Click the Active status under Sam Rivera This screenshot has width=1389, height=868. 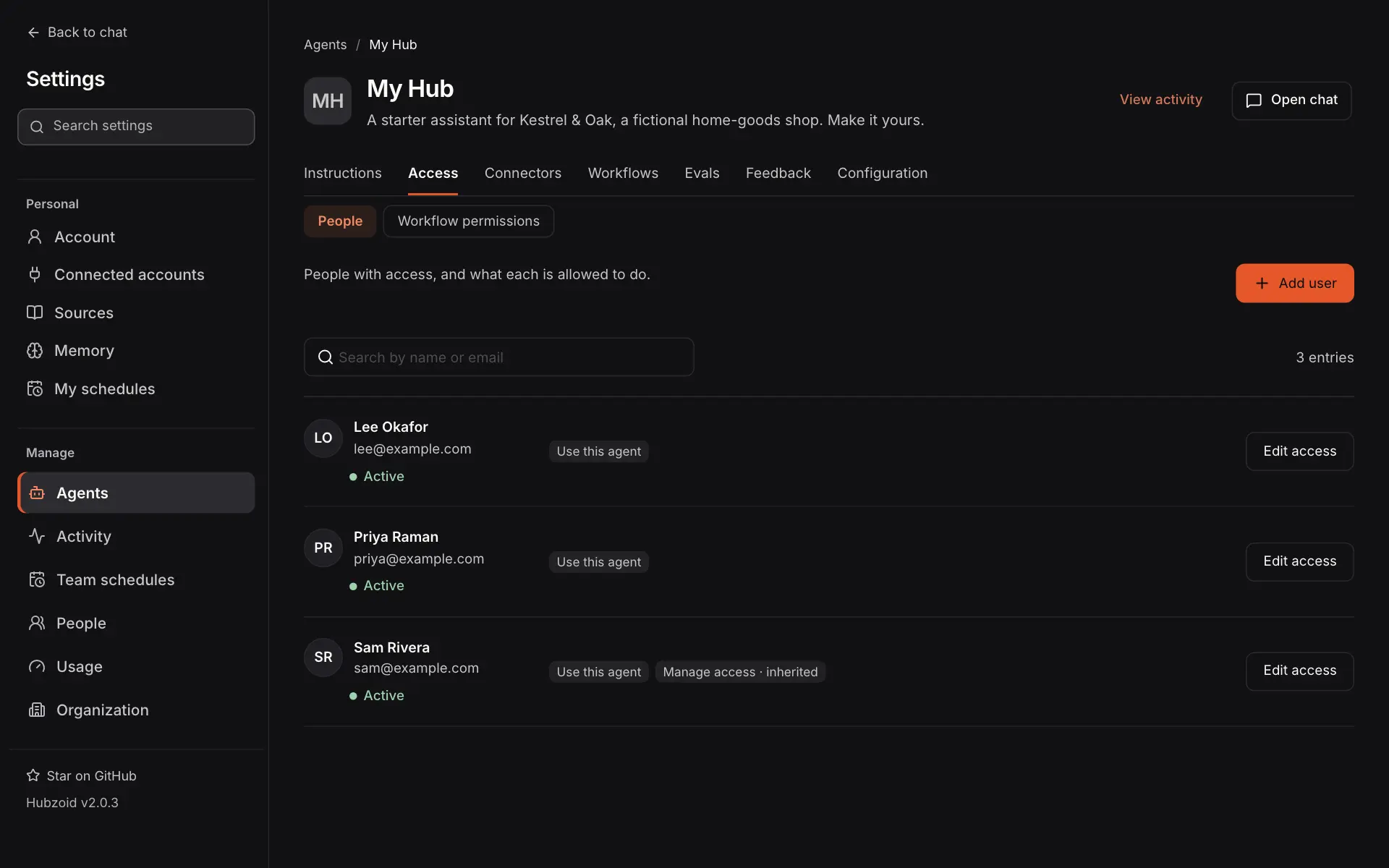377,696
